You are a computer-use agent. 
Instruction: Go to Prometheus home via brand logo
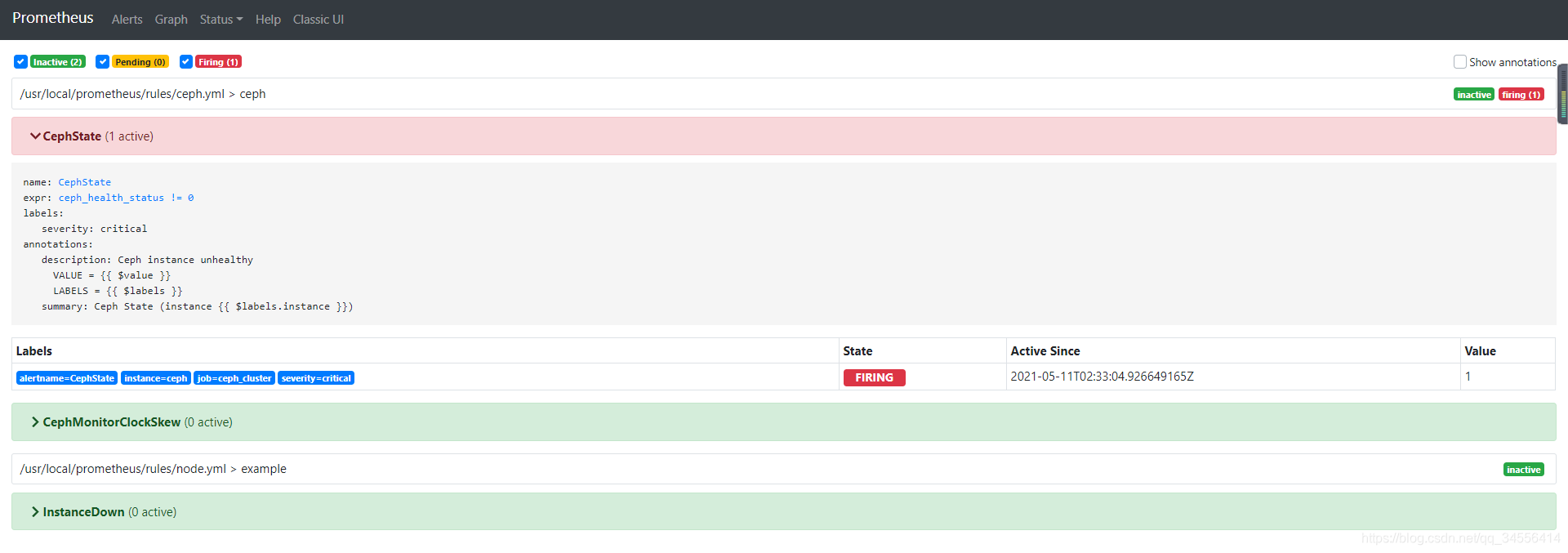(x=53, y=18)
